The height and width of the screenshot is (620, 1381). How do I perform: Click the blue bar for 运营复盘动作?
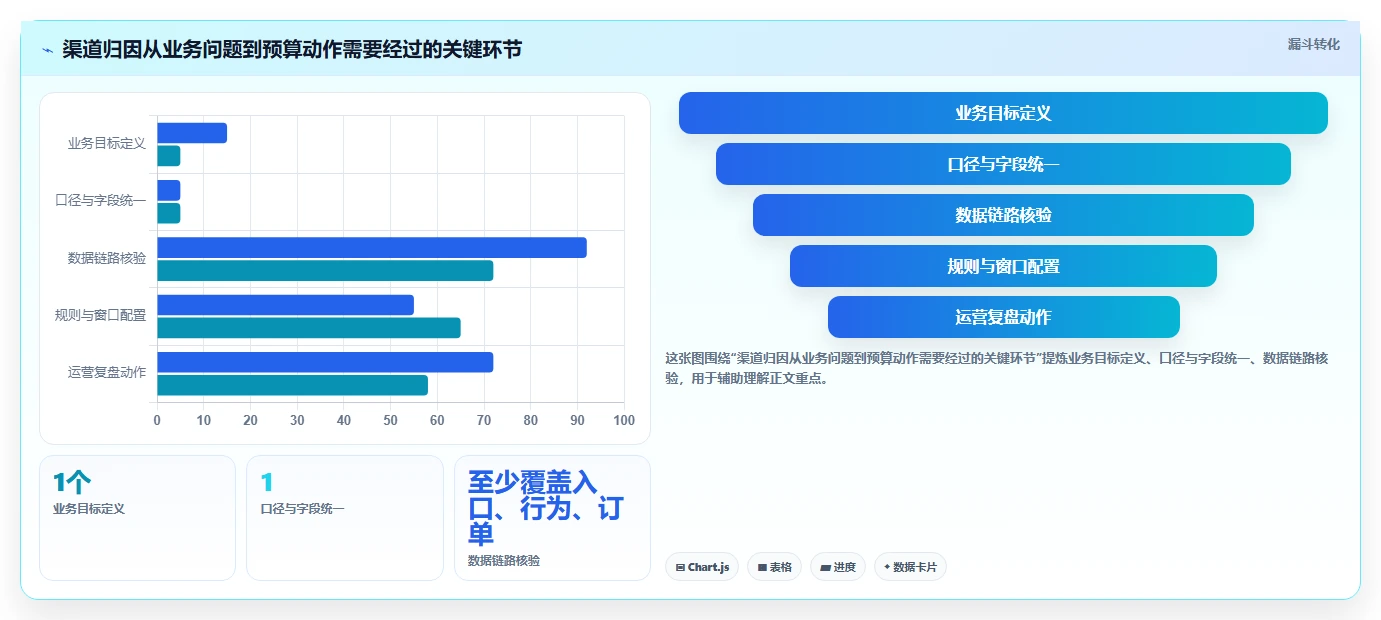tap(325, 362)
